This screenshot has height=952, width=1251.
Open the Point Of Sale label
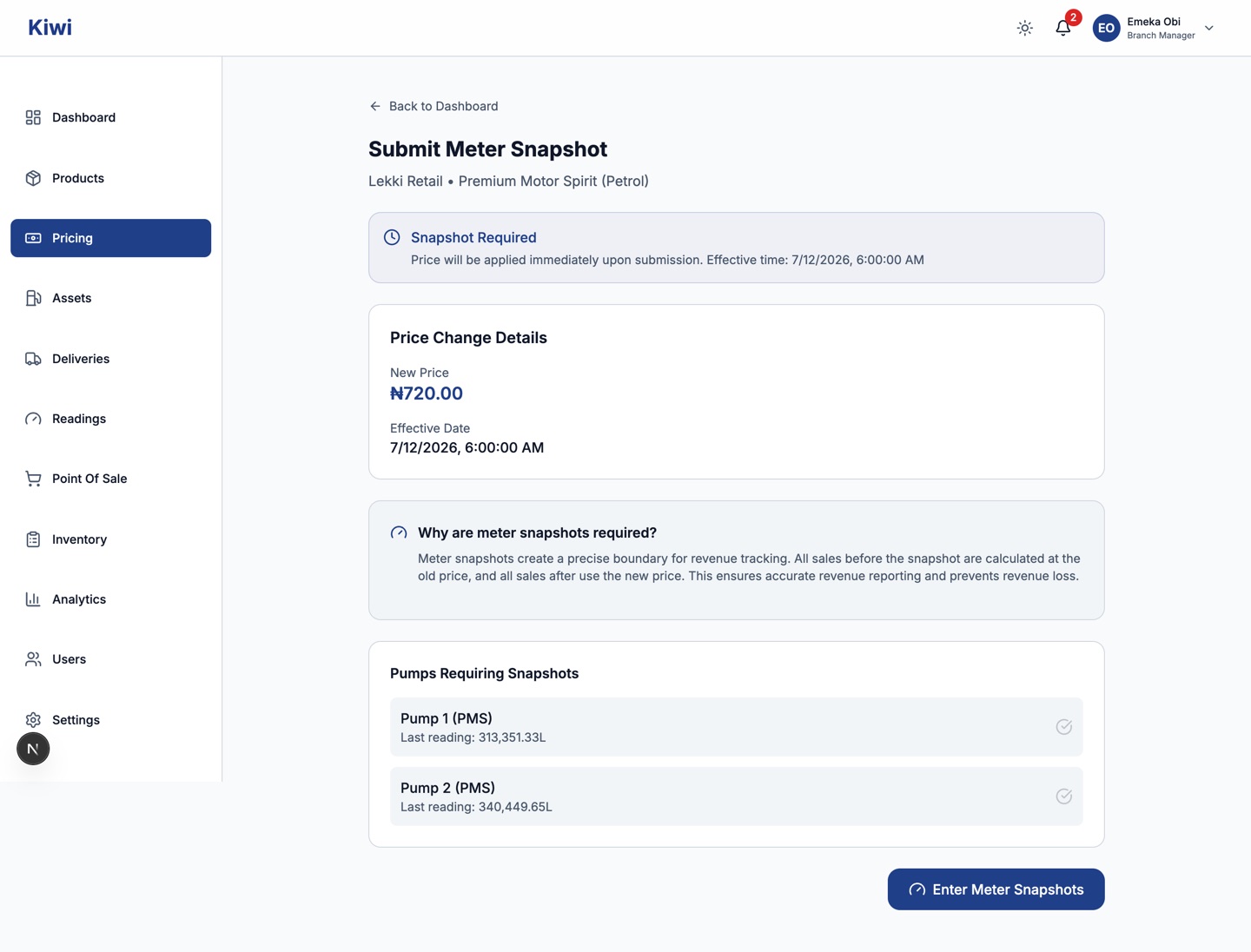click(89, 479)
